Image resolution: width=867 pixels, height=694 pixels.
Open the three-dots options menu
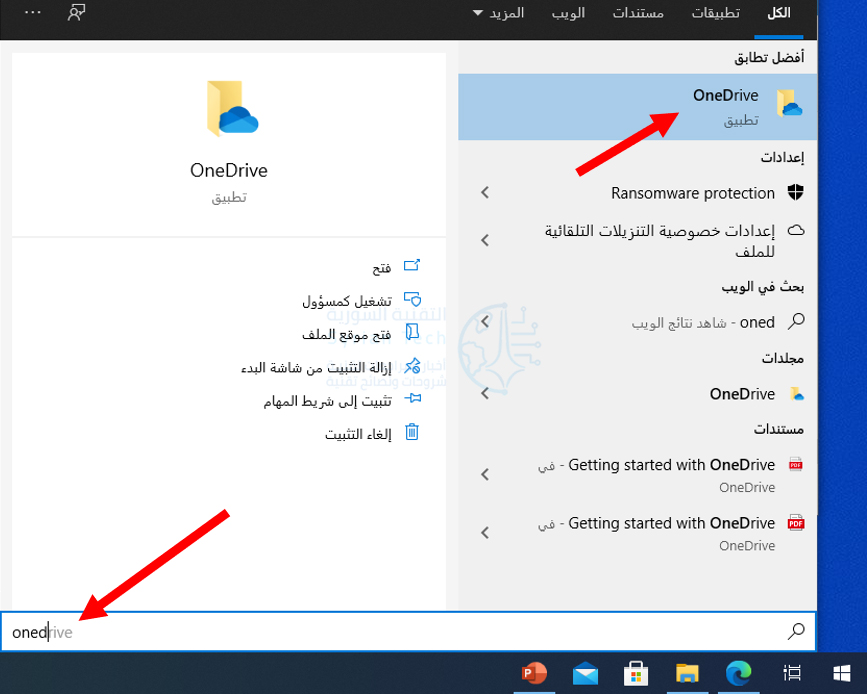pos(33,12)
